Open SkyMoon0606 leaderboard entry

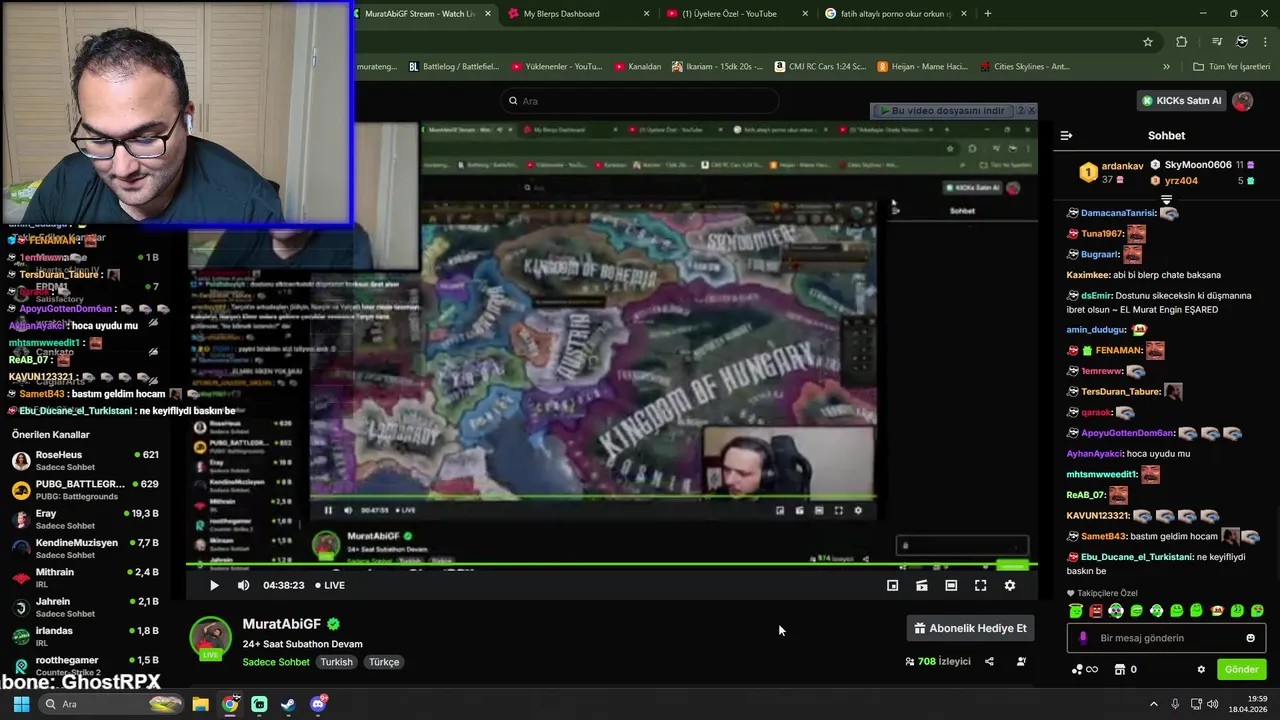pos(1202,164)
